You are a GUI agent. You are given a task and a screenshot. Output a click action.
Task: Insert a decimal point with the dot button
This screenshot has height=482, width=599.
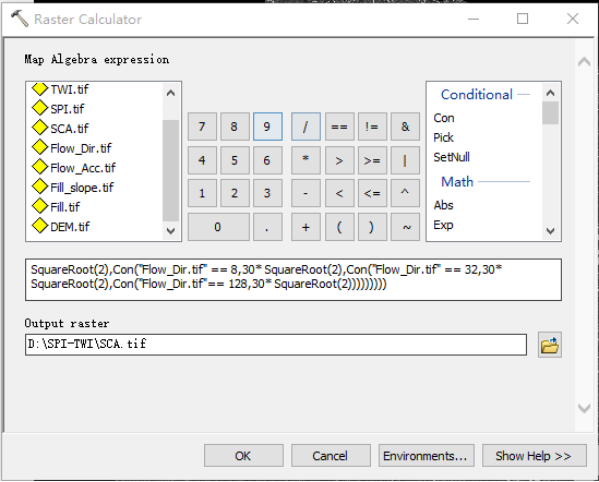click(267, 227)
